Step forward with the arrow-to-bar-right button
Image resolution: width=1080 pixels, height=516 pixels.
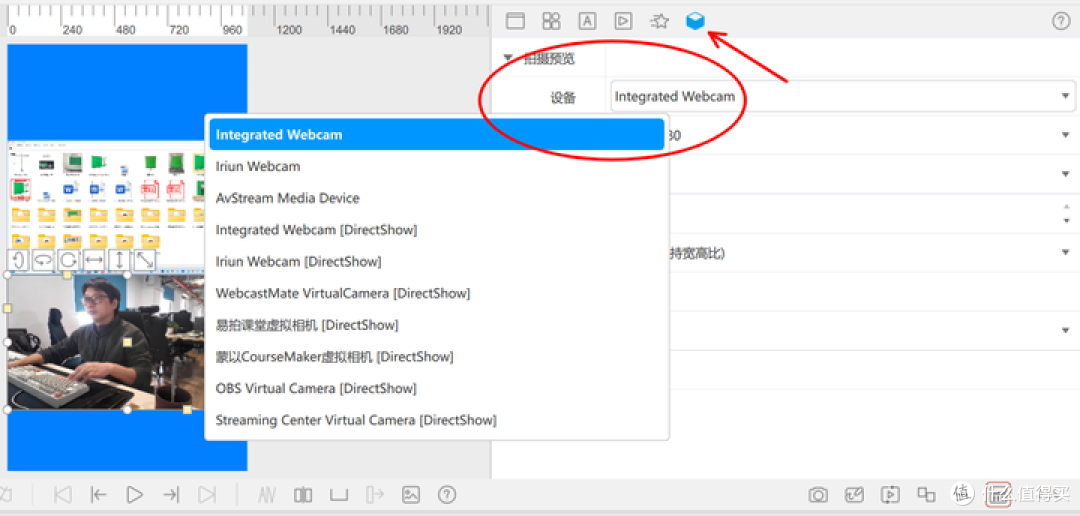[x=171, y=494]
